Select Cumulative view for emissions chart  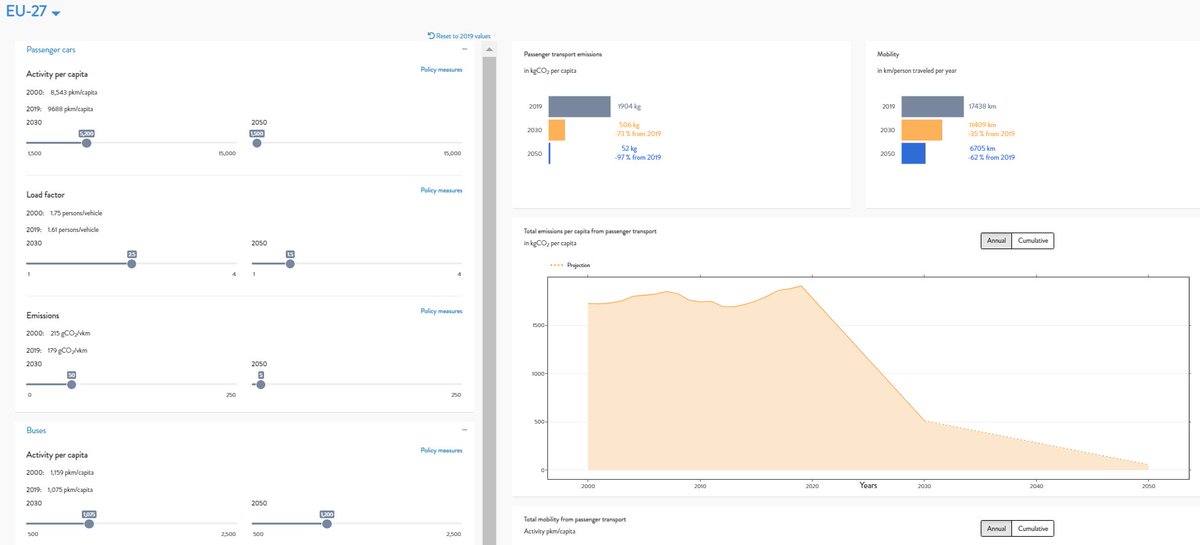(1033, 241)
